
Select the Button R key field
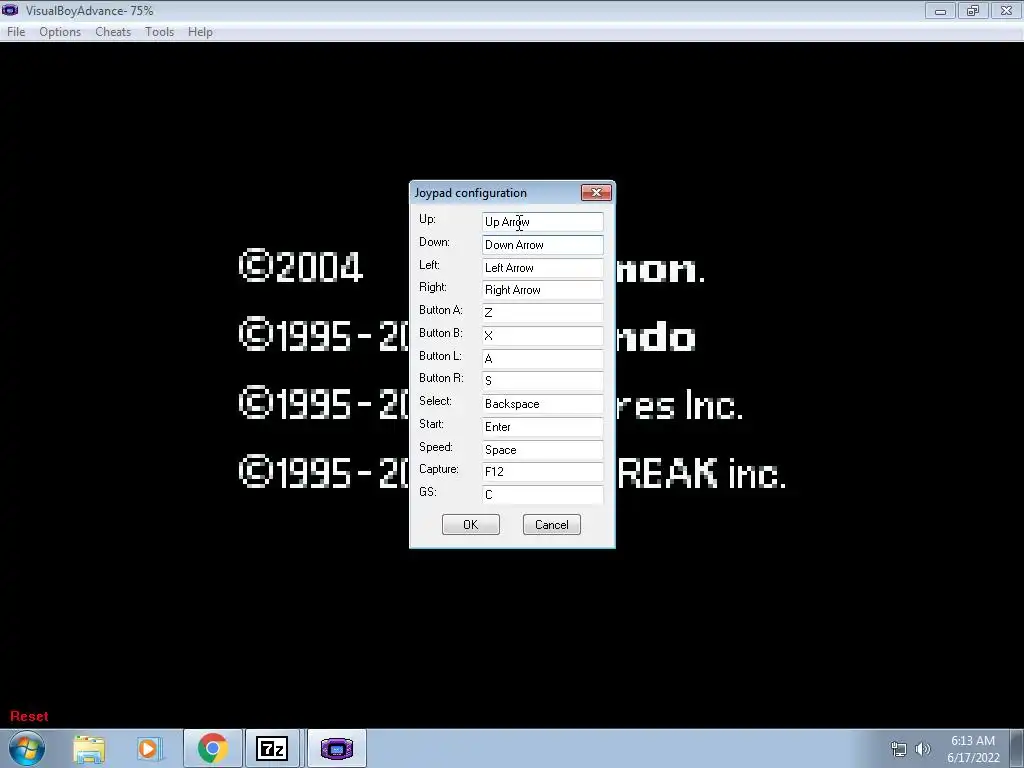[x=543, y=381]
